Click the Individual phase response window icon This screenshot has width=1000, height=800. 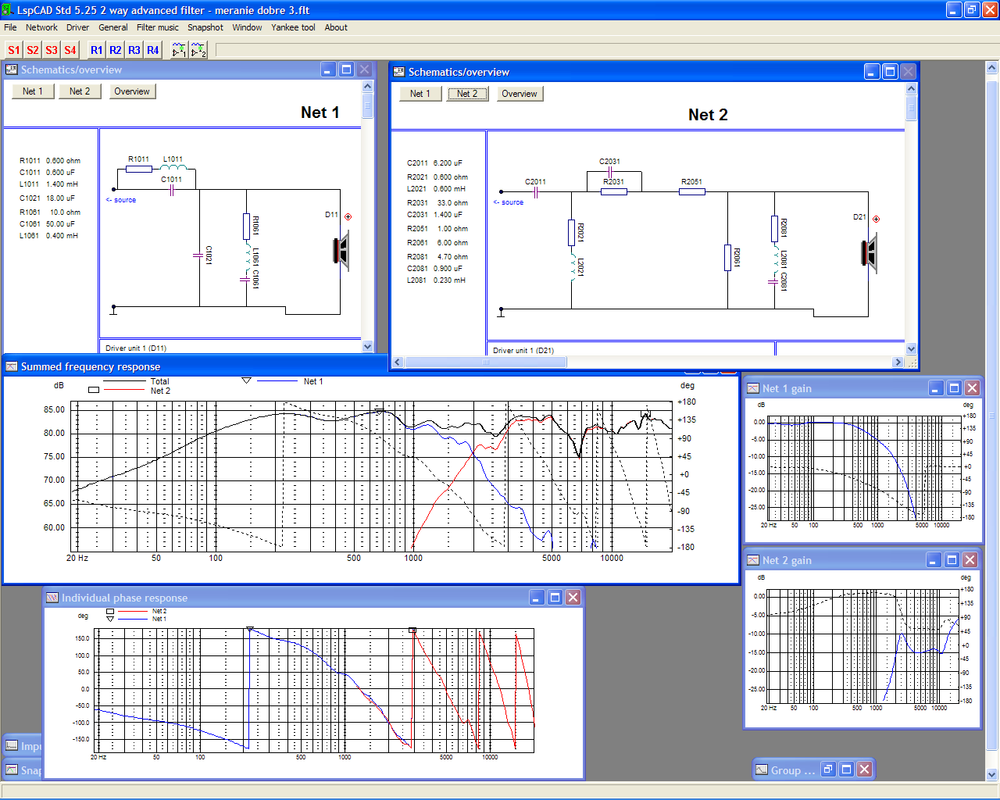(52, 598)
